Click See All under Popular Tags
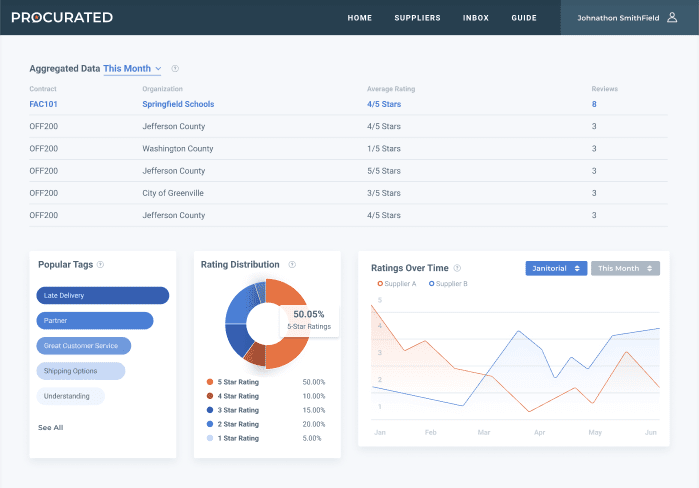Viewport: 699px width, 488px height. click(51, 427)
